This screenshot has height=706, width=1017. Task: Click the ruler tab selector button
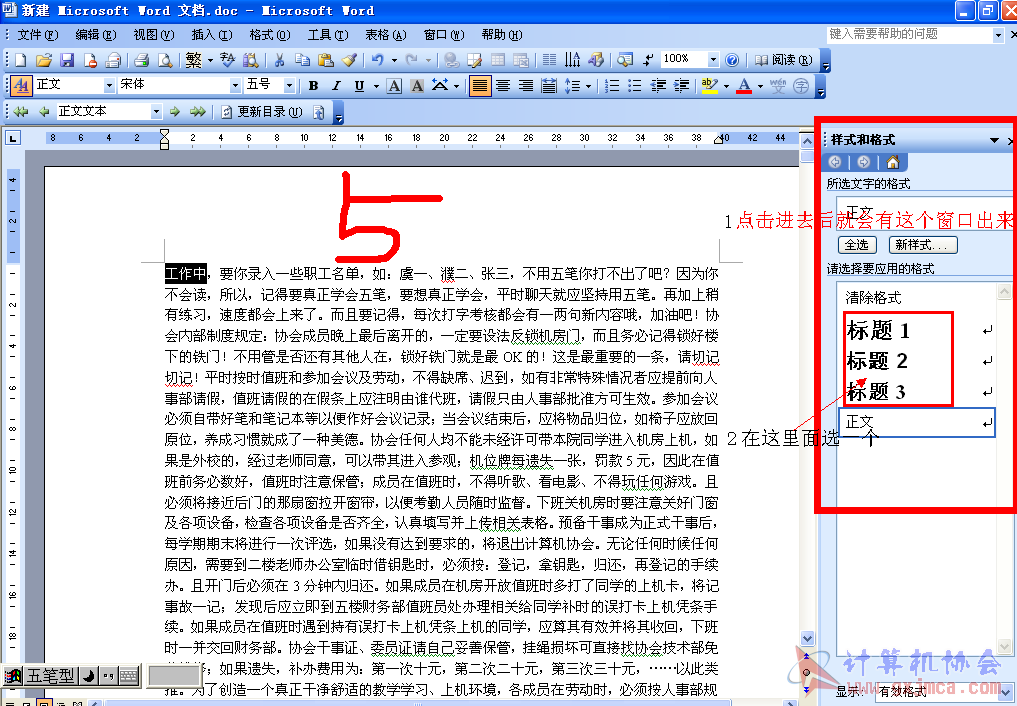pyautogui.click(x=12, y=137)
